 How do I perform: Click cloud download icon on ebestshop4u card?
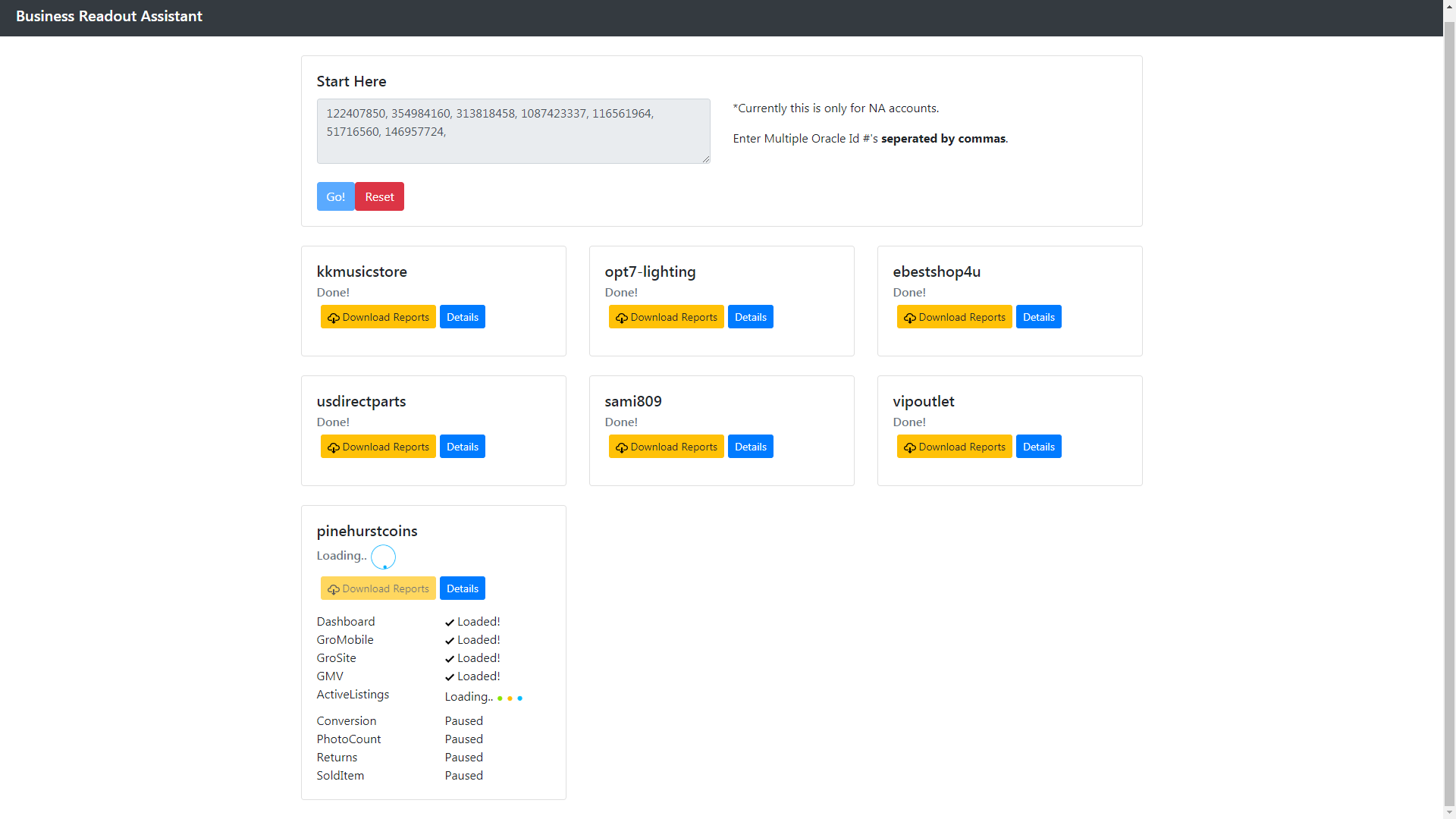(909, 318)
